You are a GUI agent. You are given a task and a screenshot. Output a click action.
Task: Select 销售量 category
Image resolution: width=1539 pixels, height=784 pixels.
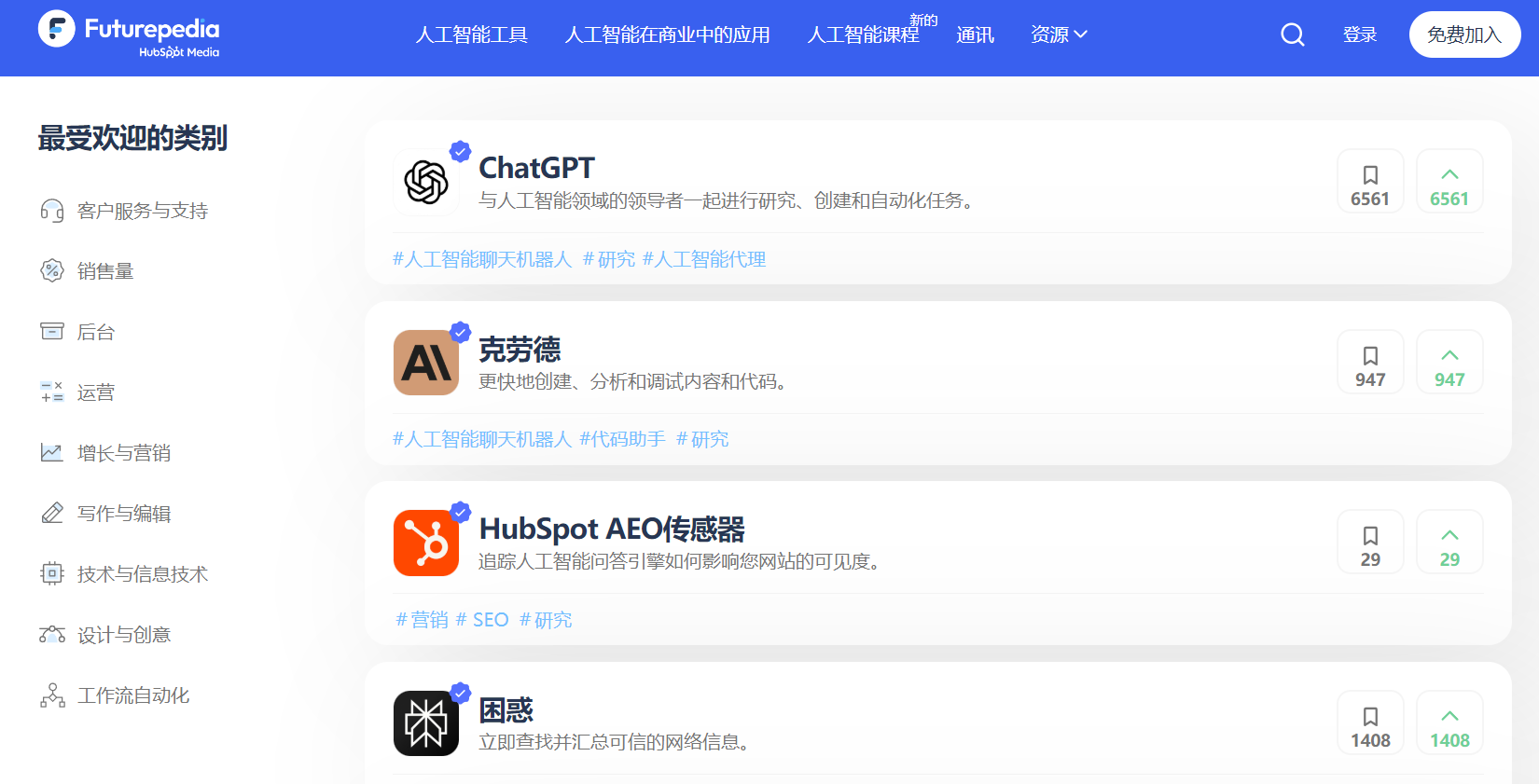[105, 271]
